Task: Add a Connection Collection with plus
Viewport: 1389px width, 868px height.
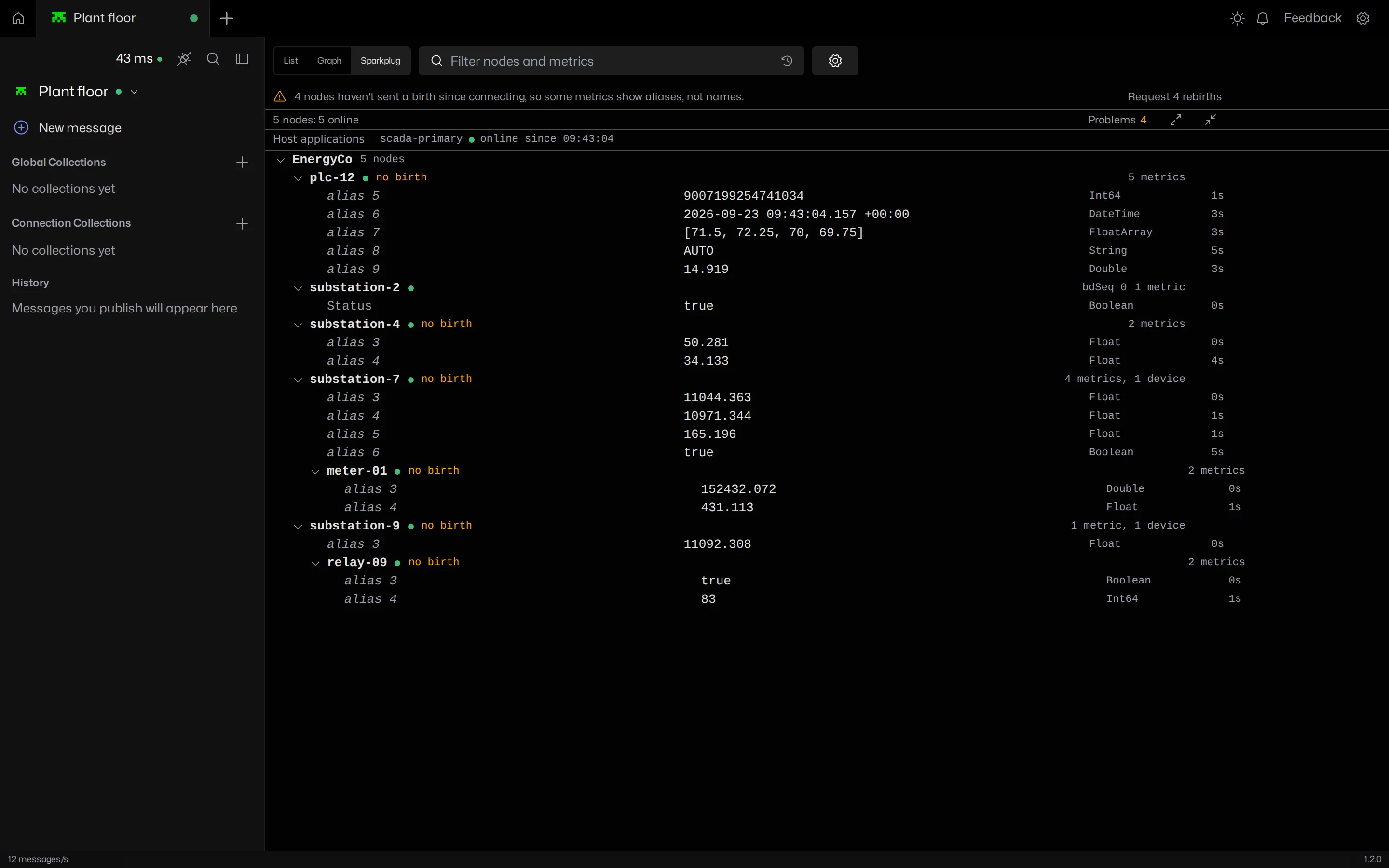Action: click(242, 224)
